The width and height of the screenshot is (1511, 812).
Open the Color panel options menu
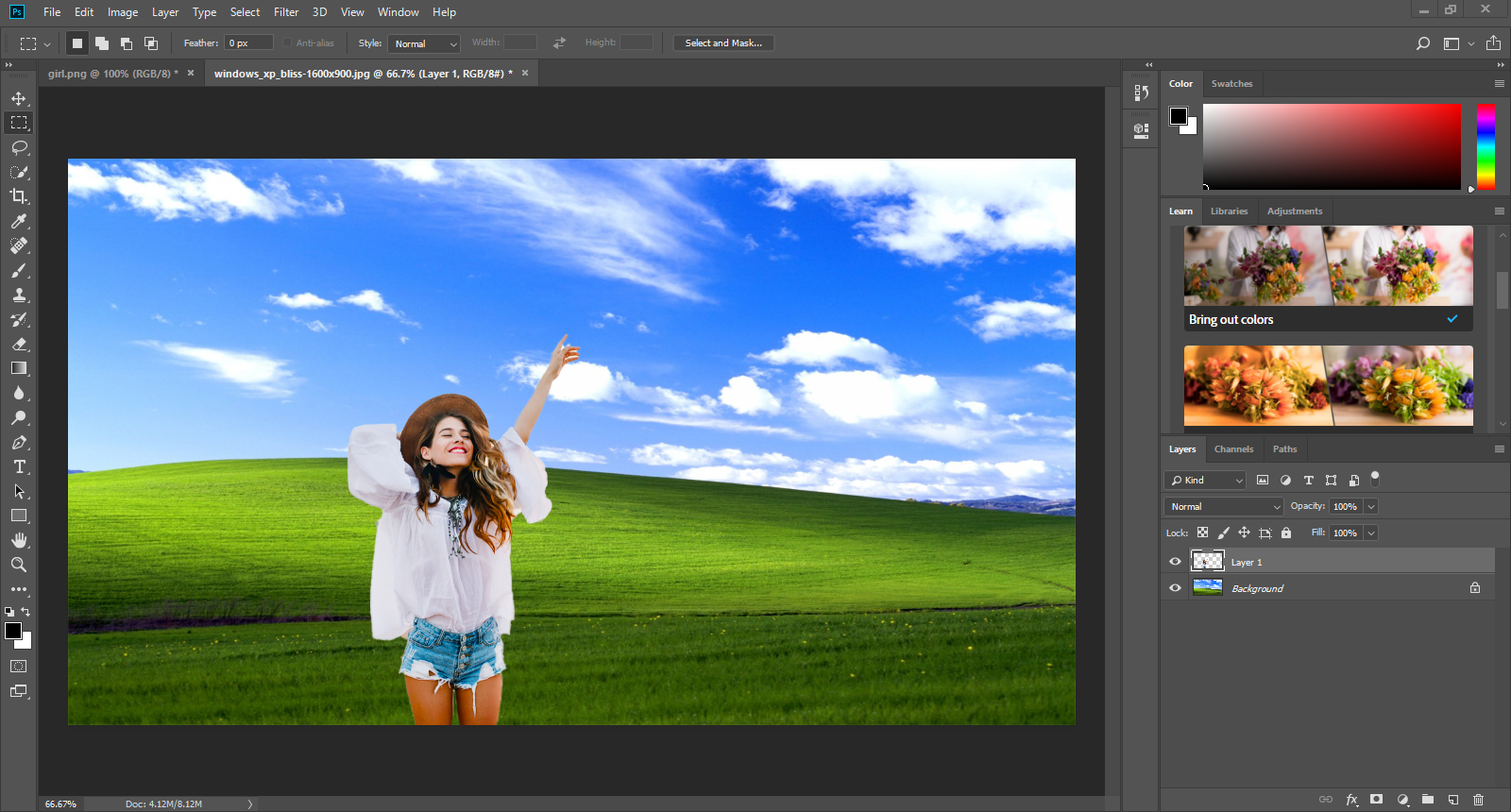(1499, 84)
